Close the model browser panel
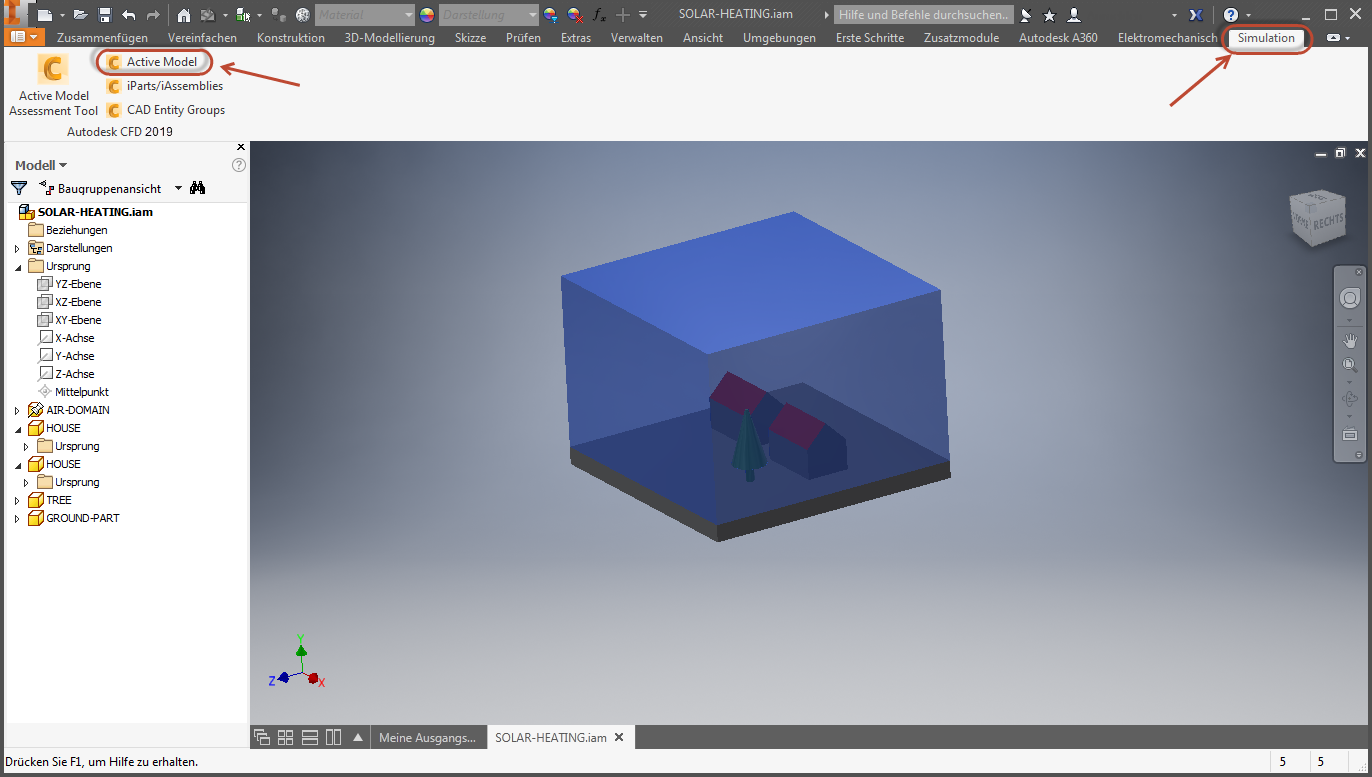Image resolution: width=1372 pixels, height=777 pixels. point(240,147)
